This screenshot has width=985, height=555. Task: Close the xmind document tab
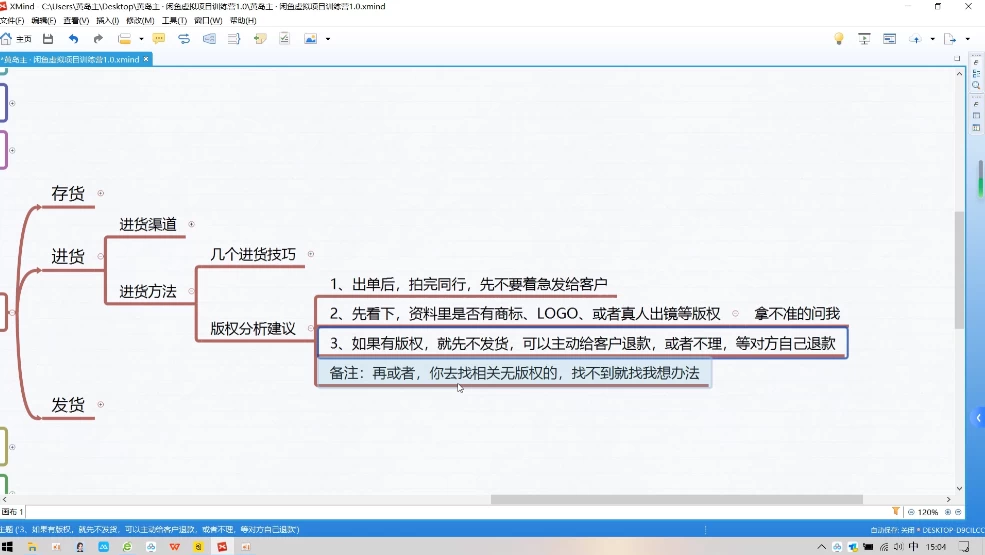(146, 59)
